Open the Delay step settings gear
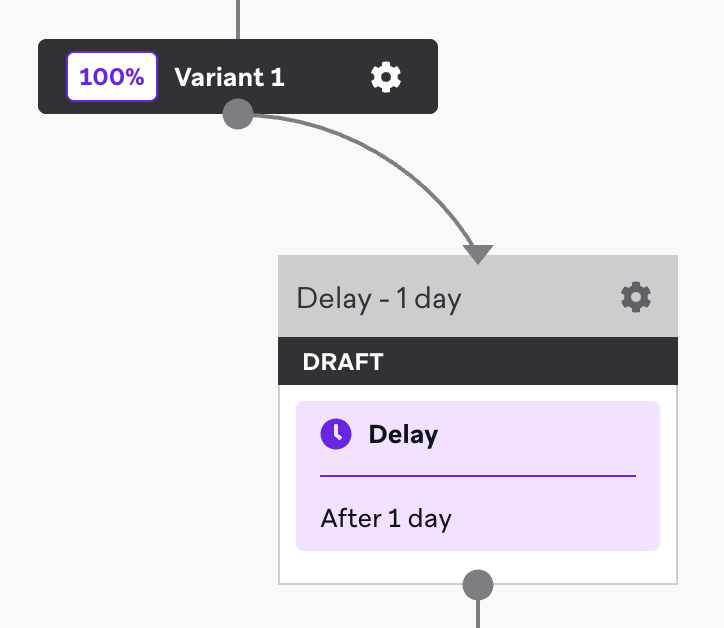 pos(636,297)
